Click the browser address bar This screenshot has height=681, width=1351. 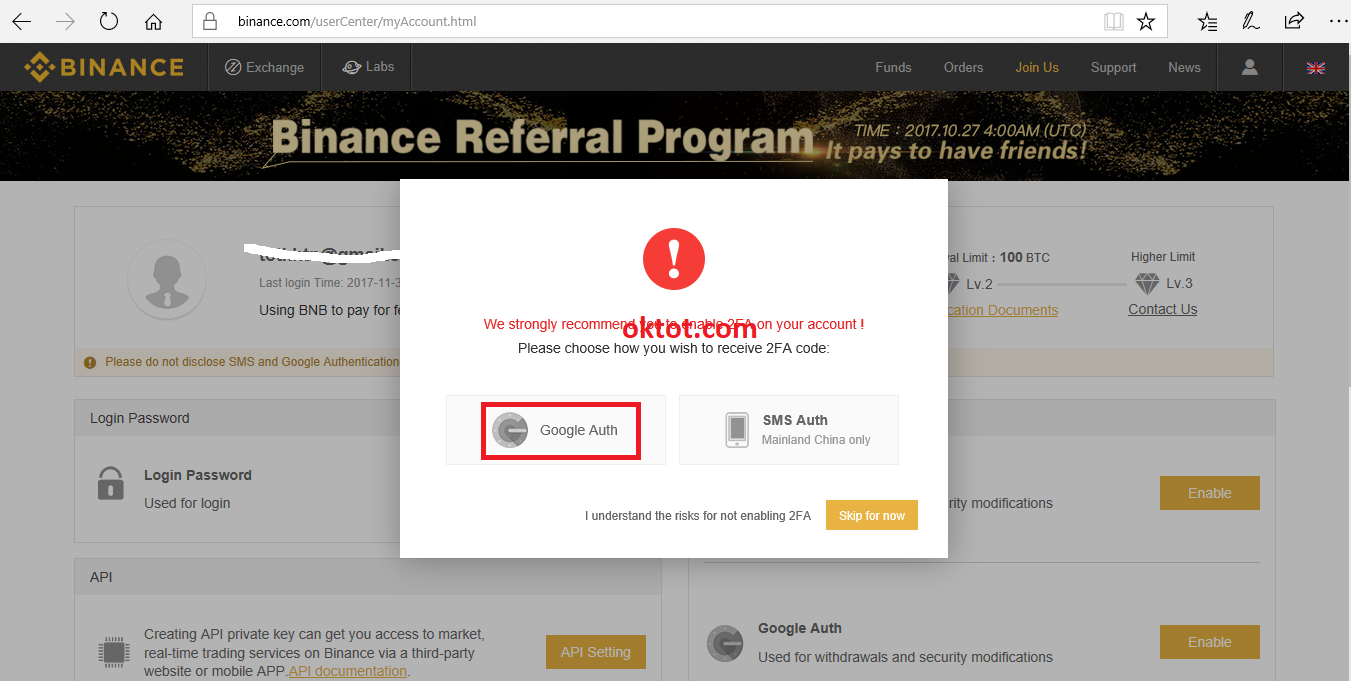coord(660,21)
